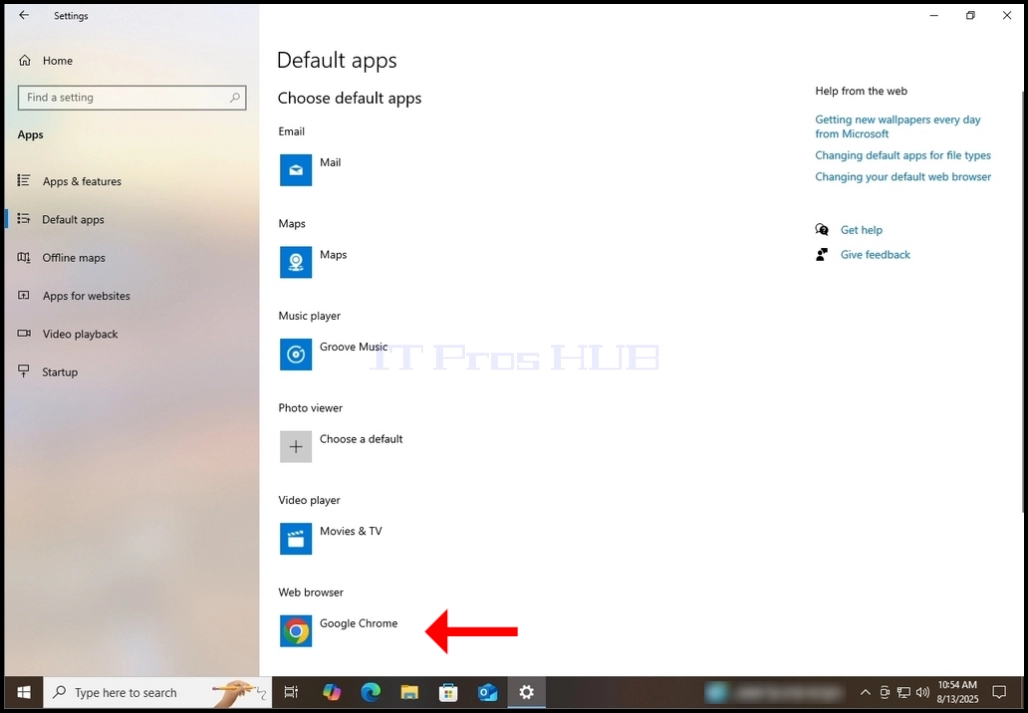1028x713 pixels.
Task: Click Google Chrome browser name
Action: (x=359, y=623)
